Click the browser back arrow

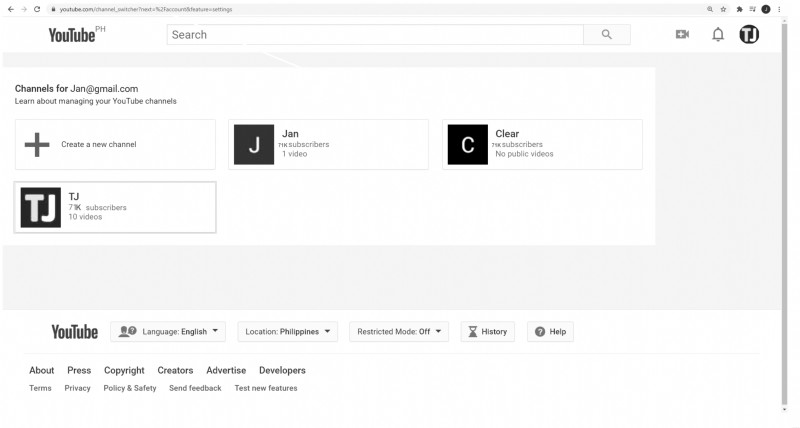click(x=10, y=9)
